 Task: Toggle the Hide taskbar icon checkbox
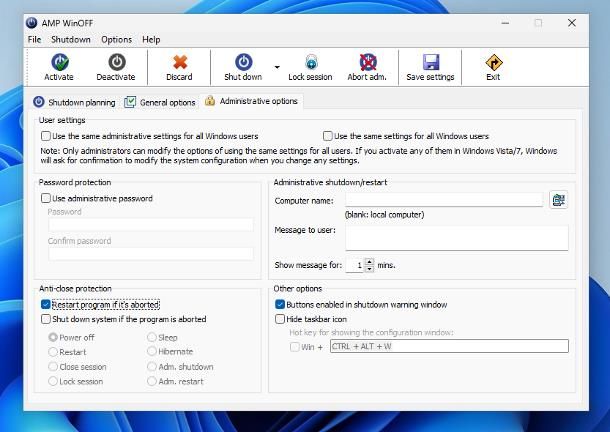tap(280, 319)
